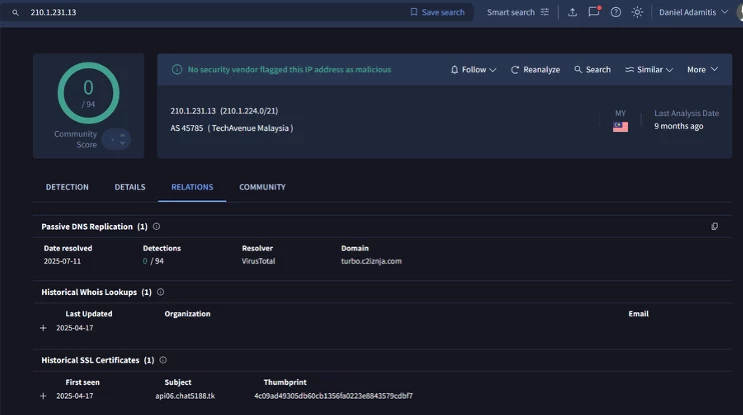Switch to the DETAILS tab
Image resolution: width=743 pixels, height=415 pixels.
point(130,187)
